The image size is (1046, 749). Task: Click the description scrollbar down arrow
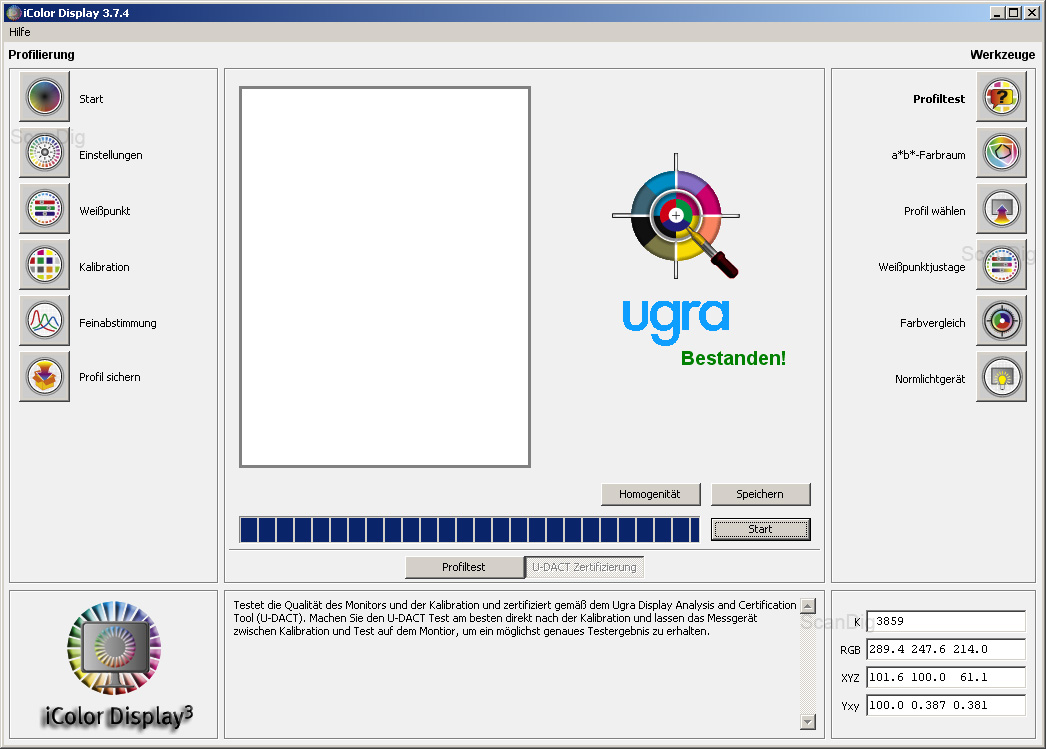coord(808,722)
